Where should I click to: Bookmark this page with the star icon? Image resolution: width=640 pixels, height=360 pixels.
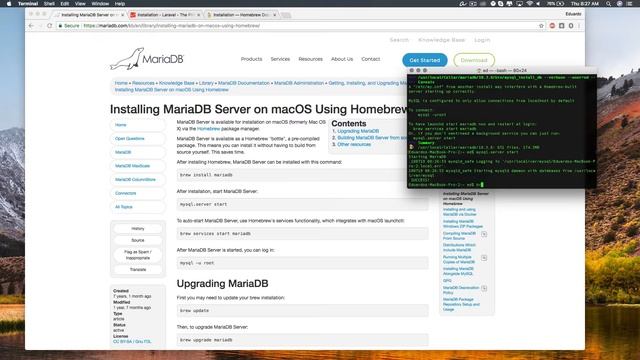click(x=541, y=26)
